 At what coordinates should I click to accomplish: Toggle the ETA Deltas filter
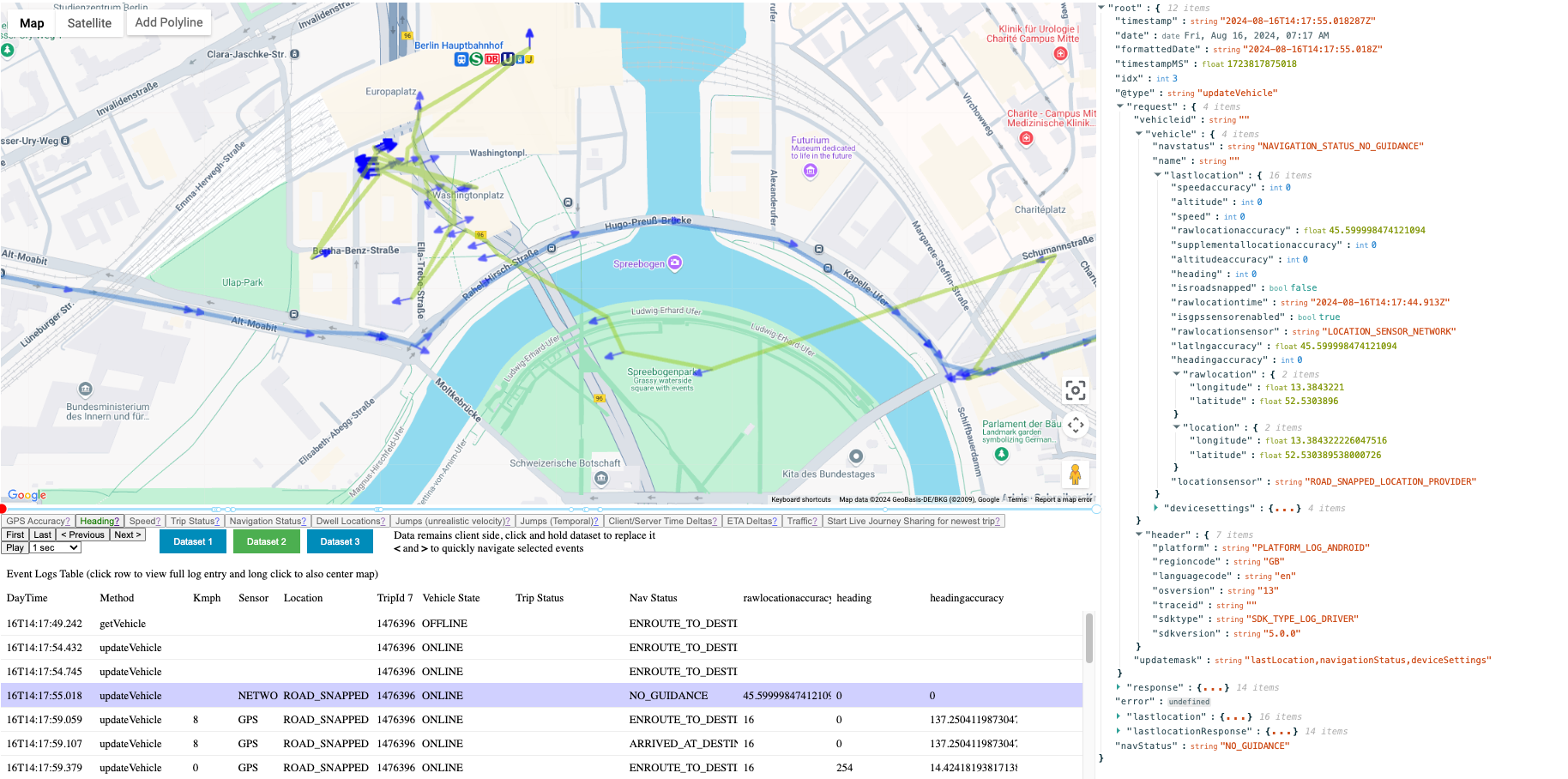click(752, 521)
